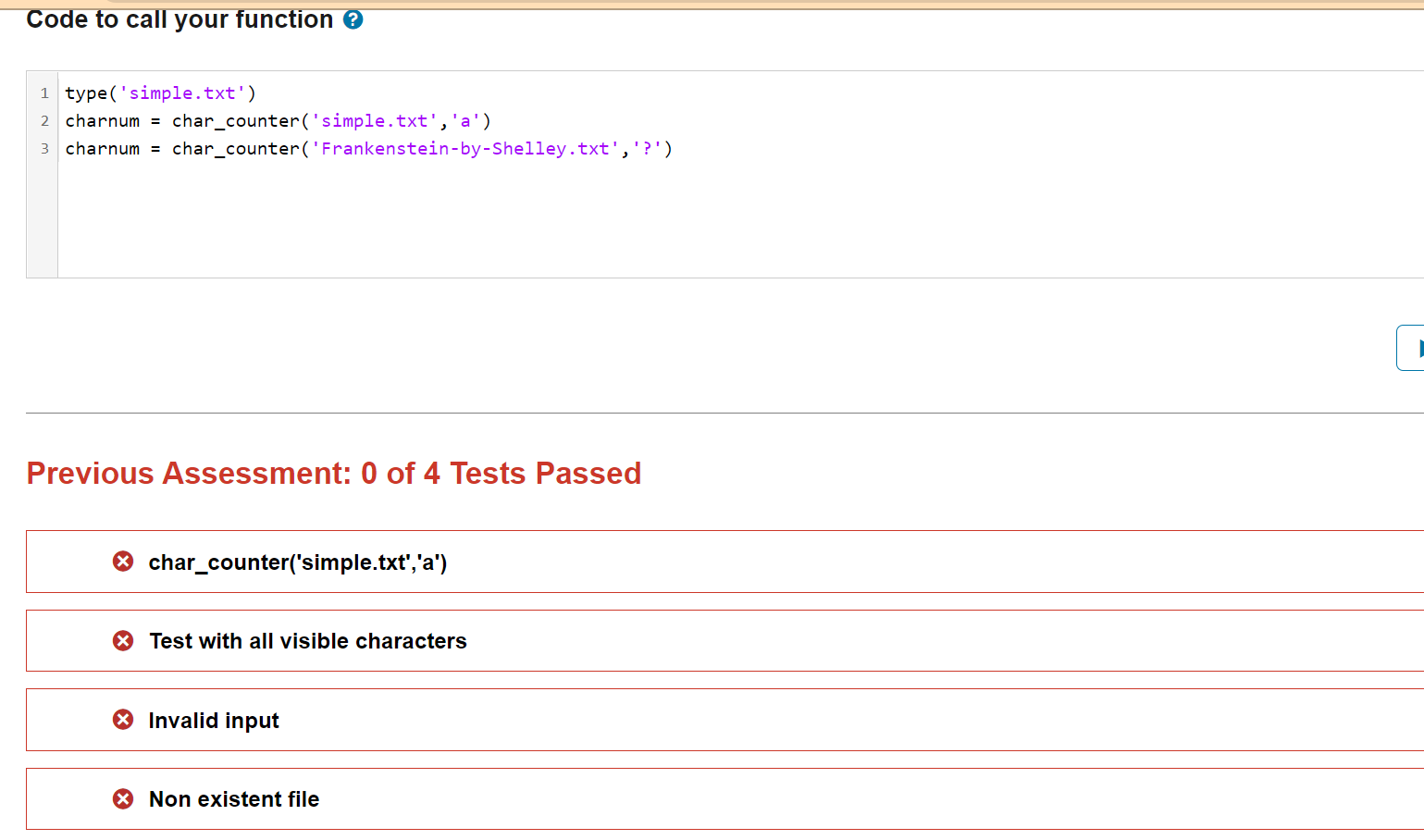Click the failed test icon beside char_counter('simple.txt','a')
The image size is (1424, 840).
coord(122,562)
